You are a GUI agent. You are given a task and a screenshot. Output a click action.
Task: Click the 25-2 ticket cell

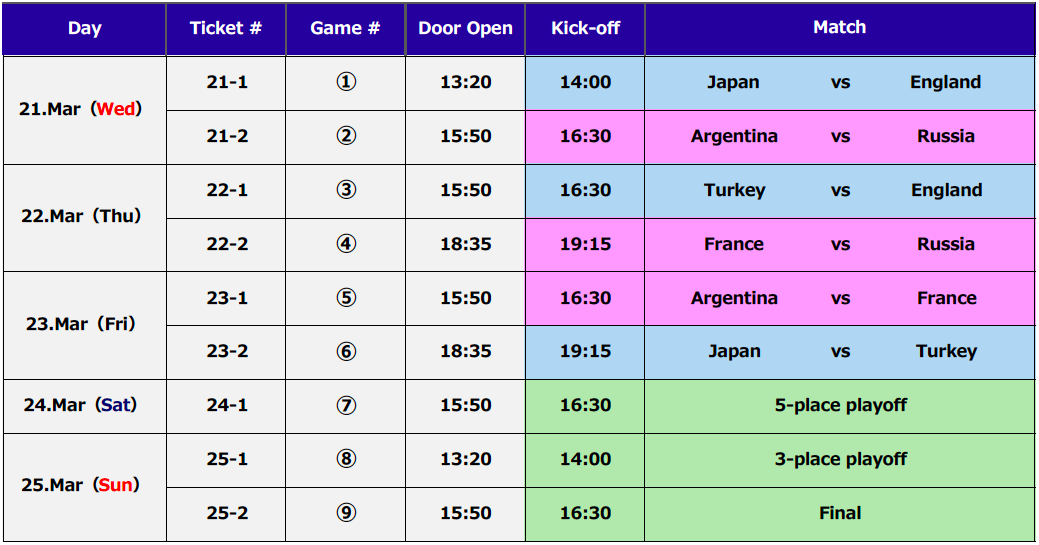(227, 514)
